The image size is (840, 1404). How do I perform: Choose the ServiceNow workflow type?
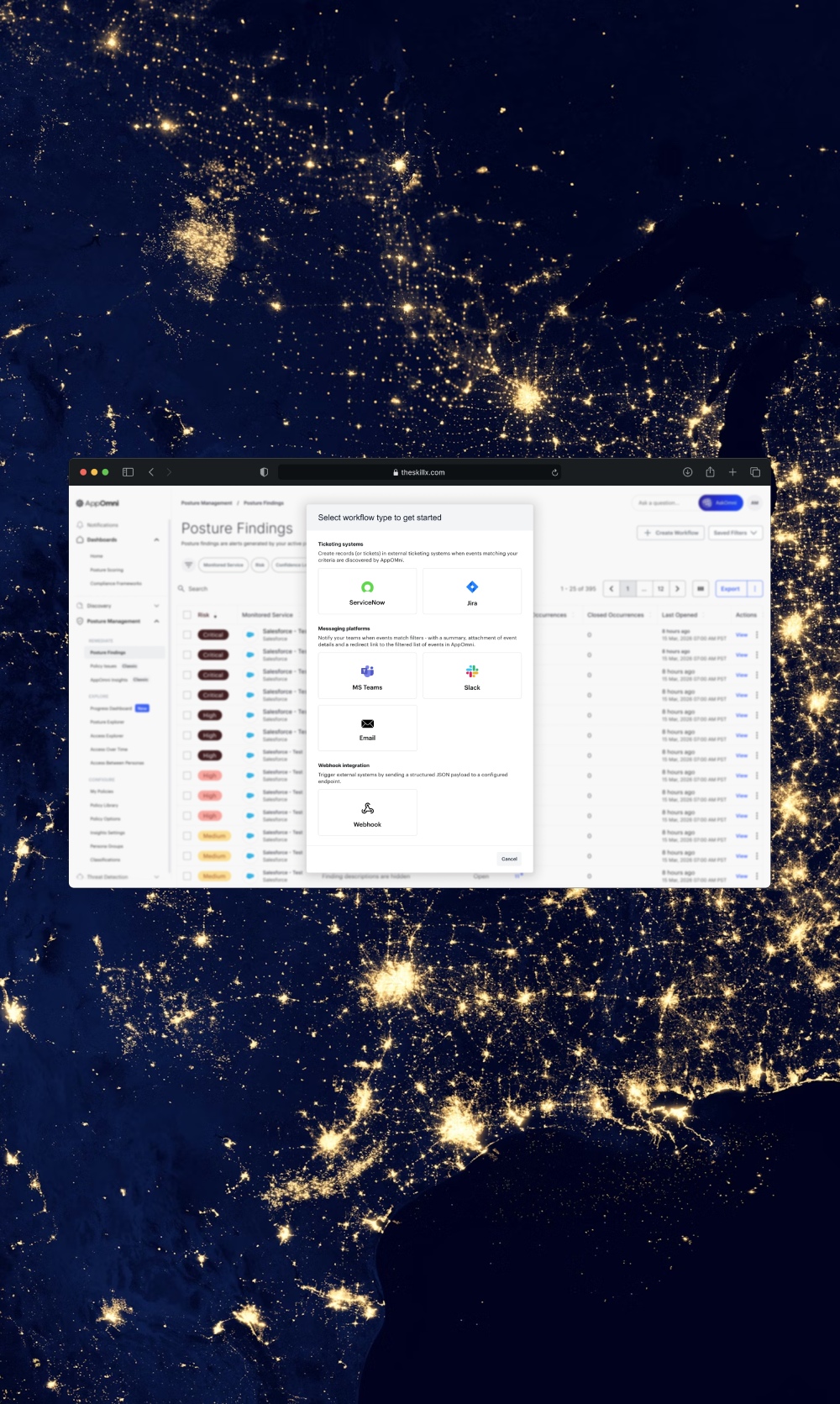(x=367, y=592)
